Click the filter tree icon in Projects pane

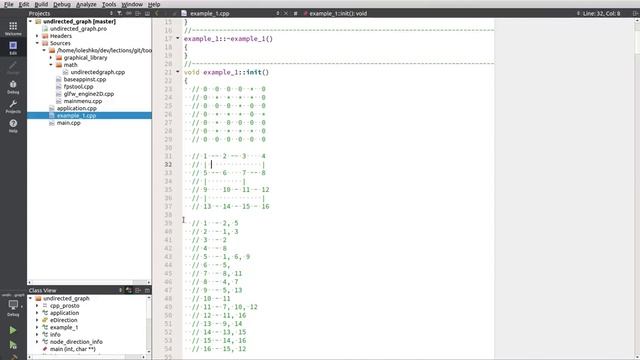pos(120,13)
